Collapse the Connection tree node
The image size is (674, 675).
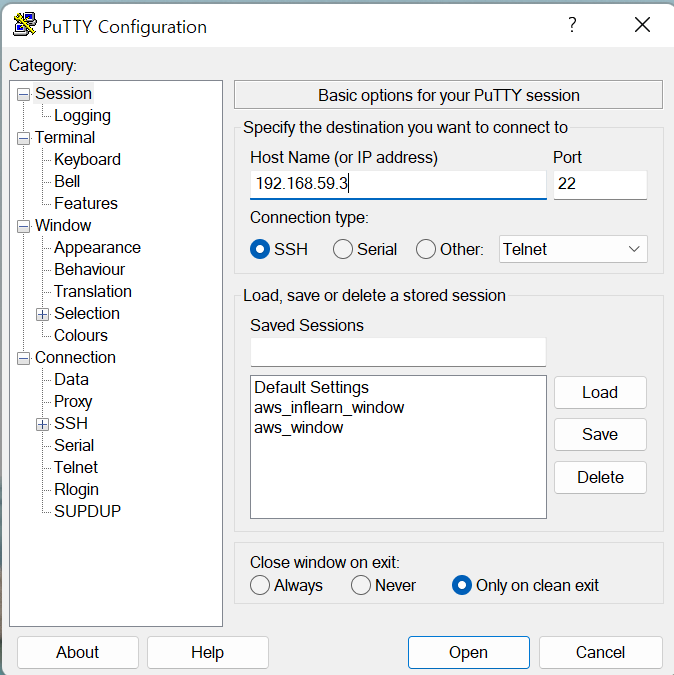pos(24,358)
